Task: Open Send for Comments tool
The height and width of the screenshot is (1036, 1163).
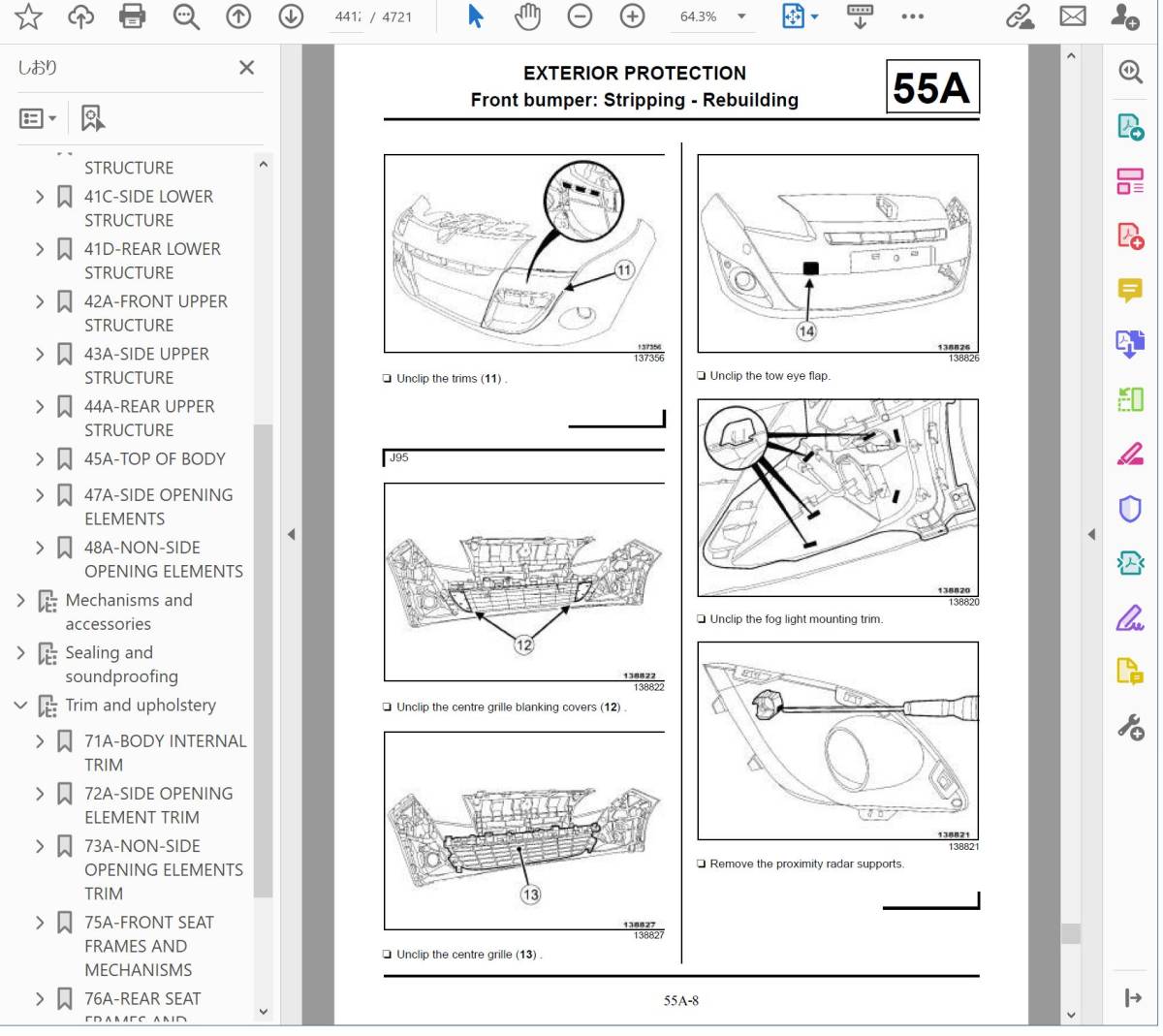Action: (1130, 672)
